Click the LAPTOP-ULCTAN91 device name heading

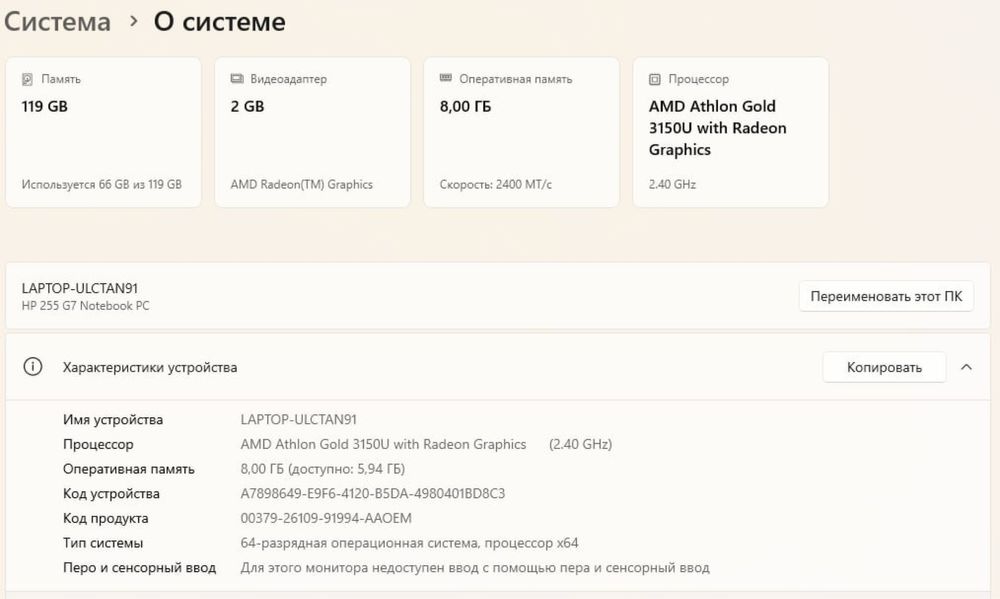(79, 288)
